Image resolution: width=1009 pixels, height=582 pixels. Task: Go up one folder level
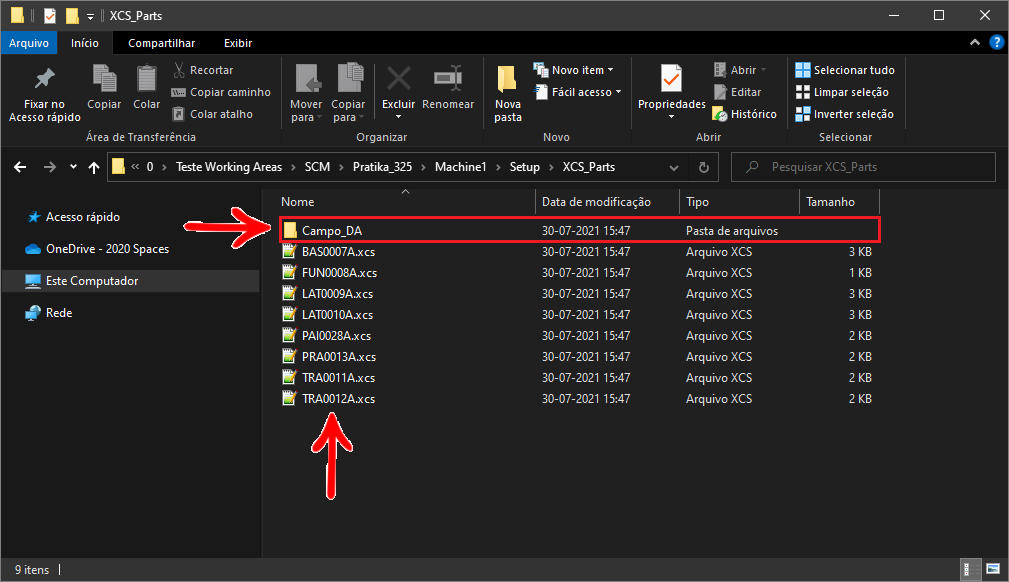[94, 167]
